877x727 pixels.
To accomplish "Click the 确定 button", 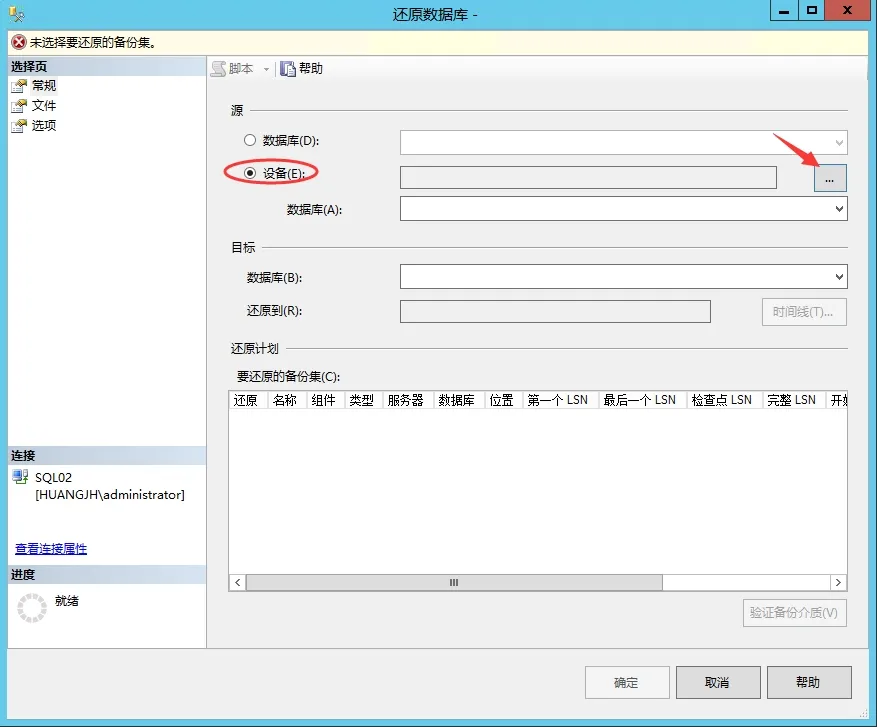I will (627, 682).
